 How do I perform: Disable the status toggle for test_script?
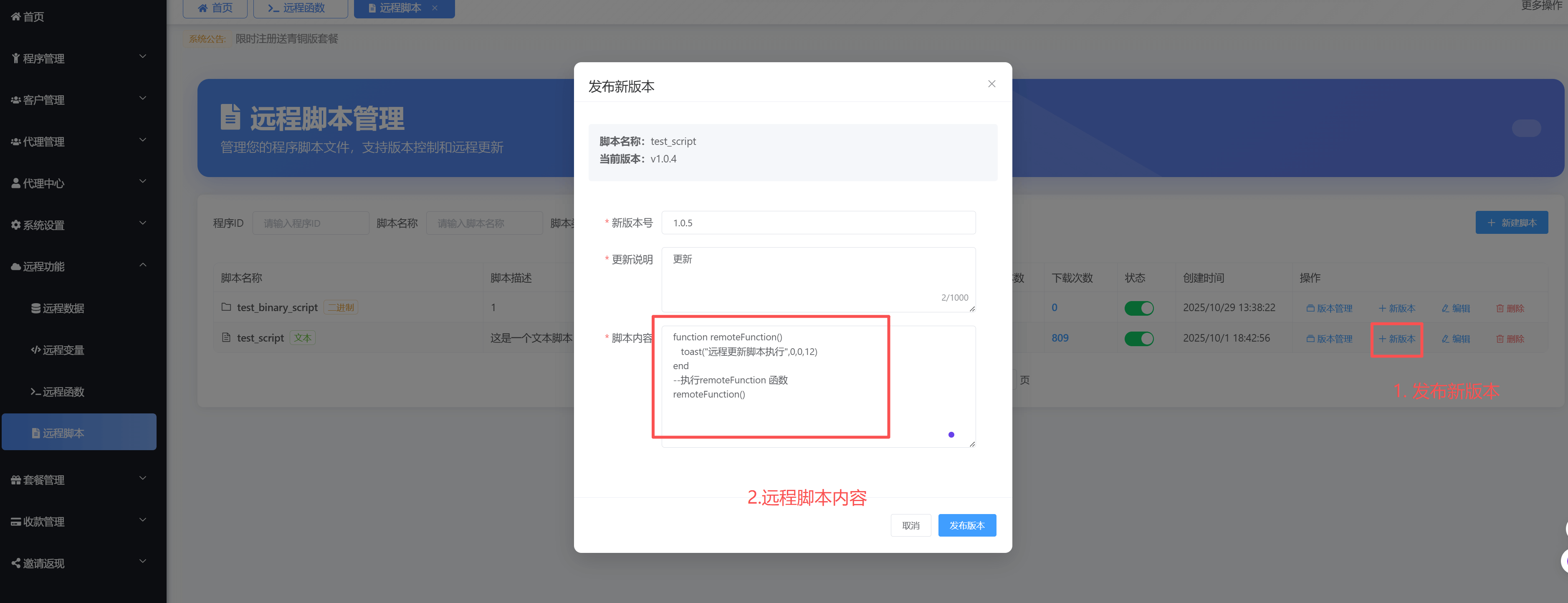click(1139, 338)
